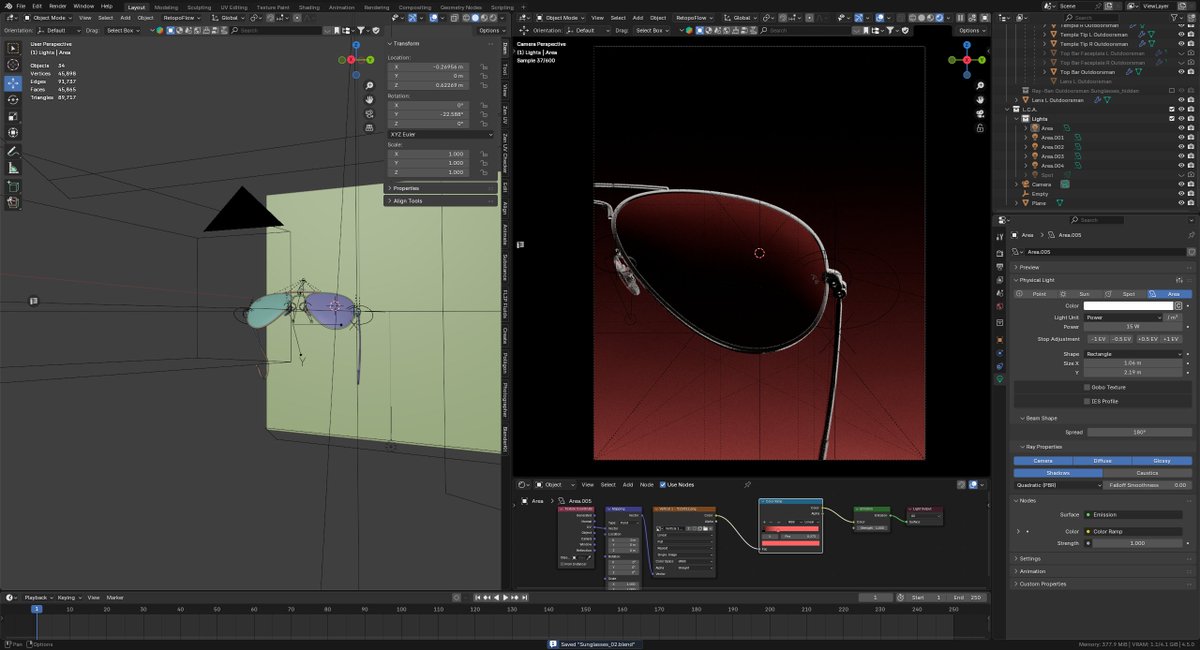The image size is (1200, 650).
Task: Select the Measure tool in left toolbar
Action: 13,168
